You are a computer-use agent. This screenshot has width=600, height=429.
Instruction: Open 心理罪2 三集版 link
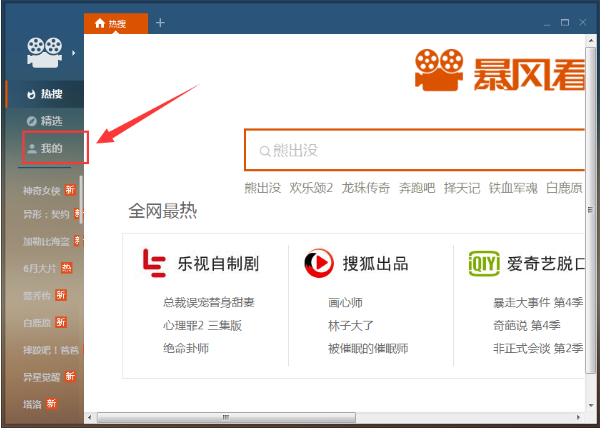[x=202, y=325]
